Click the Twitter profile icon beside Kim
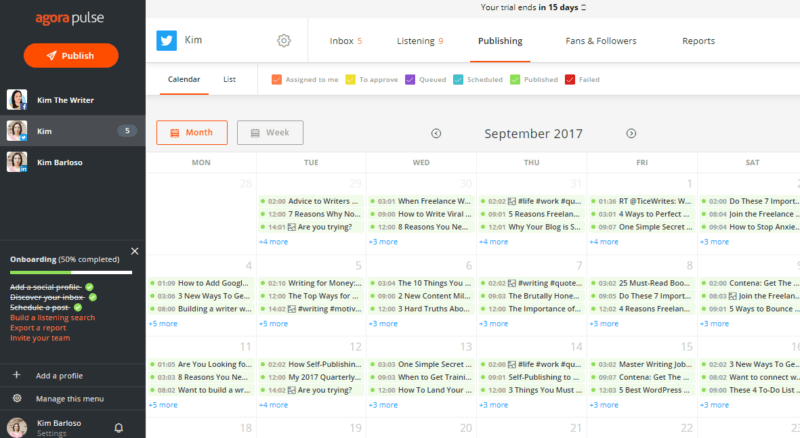 166,40
